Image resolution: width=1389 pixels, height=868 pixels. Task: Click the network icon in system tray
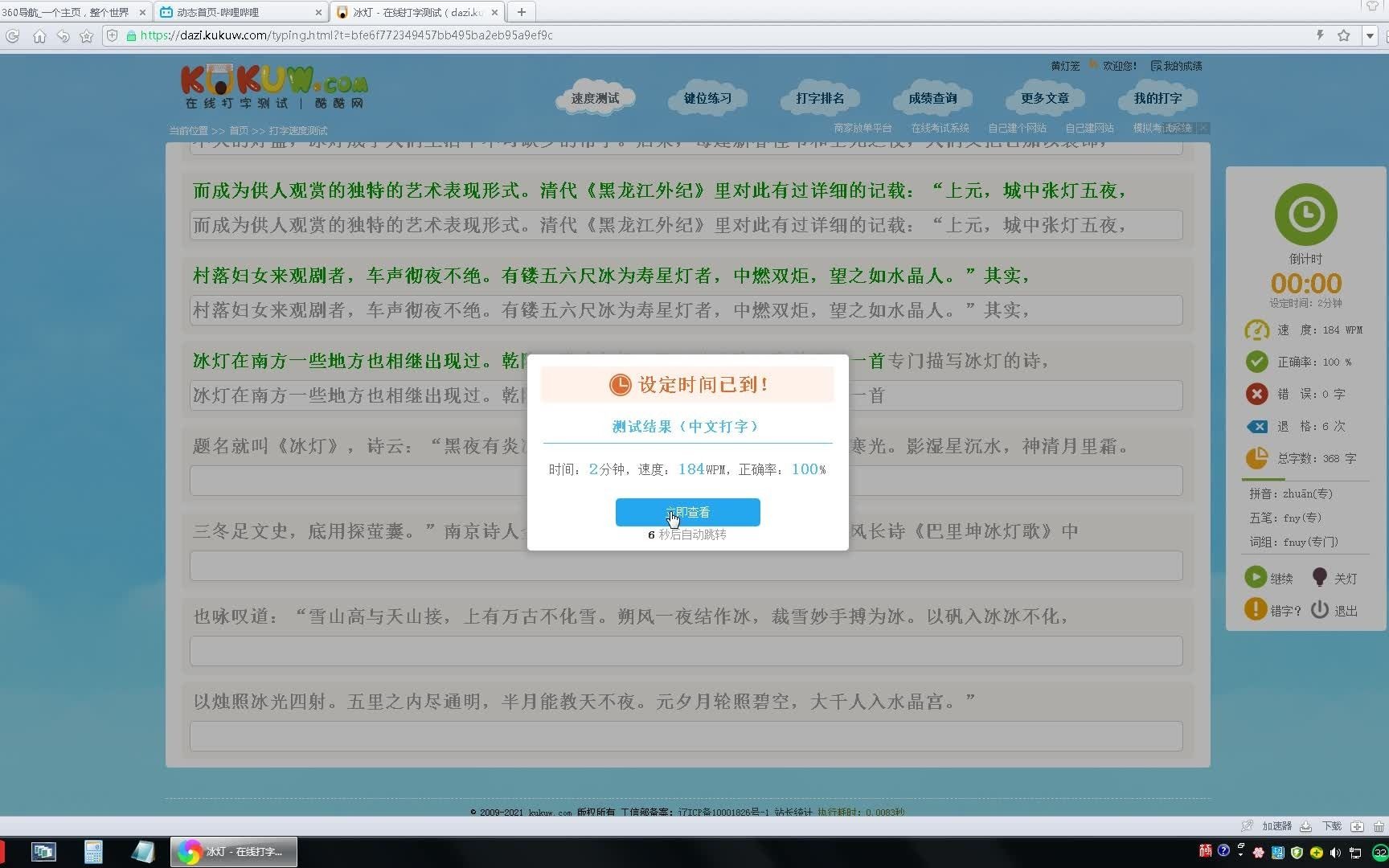(x=1355, y=853)
